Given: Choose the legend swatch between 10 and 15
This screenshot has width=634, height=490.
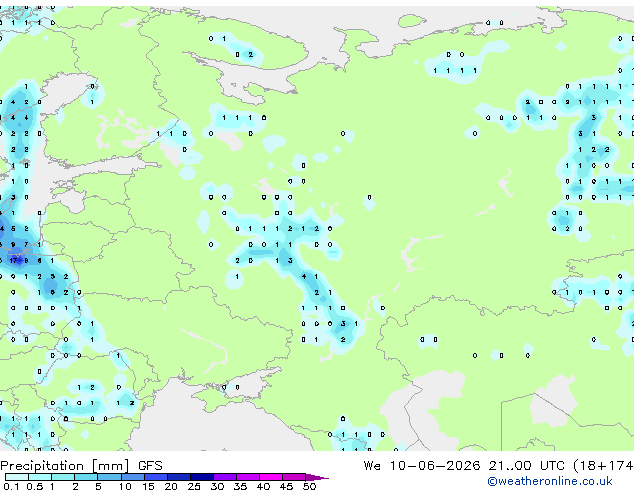Looking at the screenshot, I should point(133,477).
